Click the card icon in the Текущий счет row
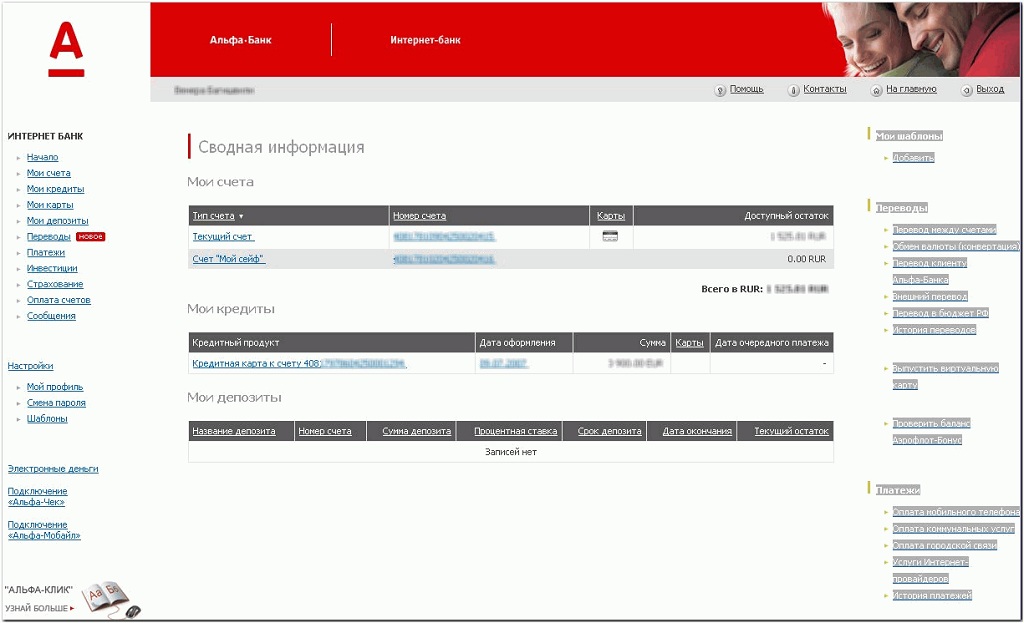This screenshot has height=623, width=1024. pyautogui.click(x=610, y=236)
